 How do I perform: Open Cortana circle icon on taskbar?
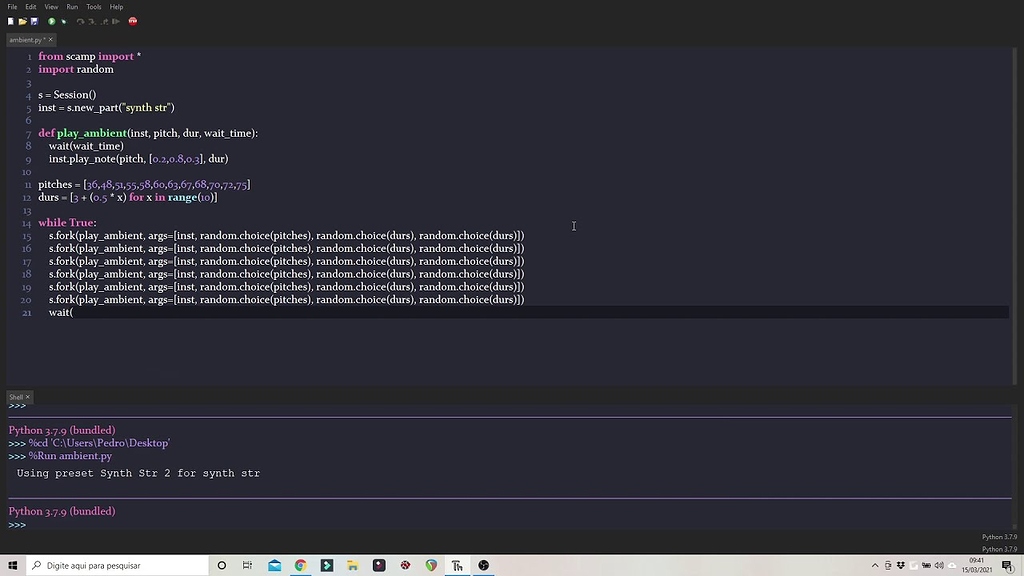(221, 566)
